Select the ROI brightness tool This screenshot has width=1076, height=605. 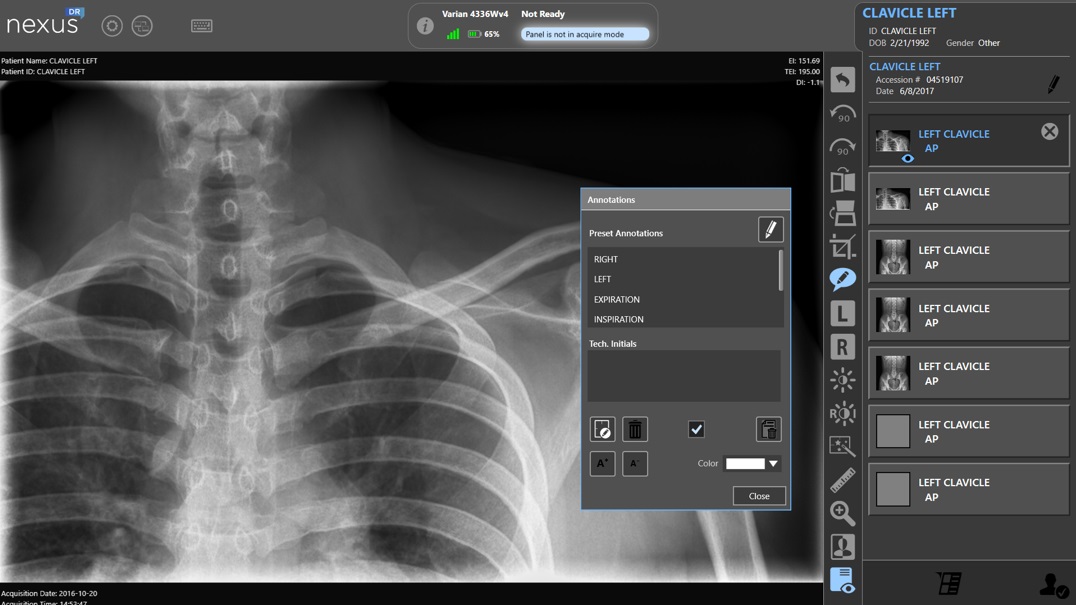[x=843, y=413]
